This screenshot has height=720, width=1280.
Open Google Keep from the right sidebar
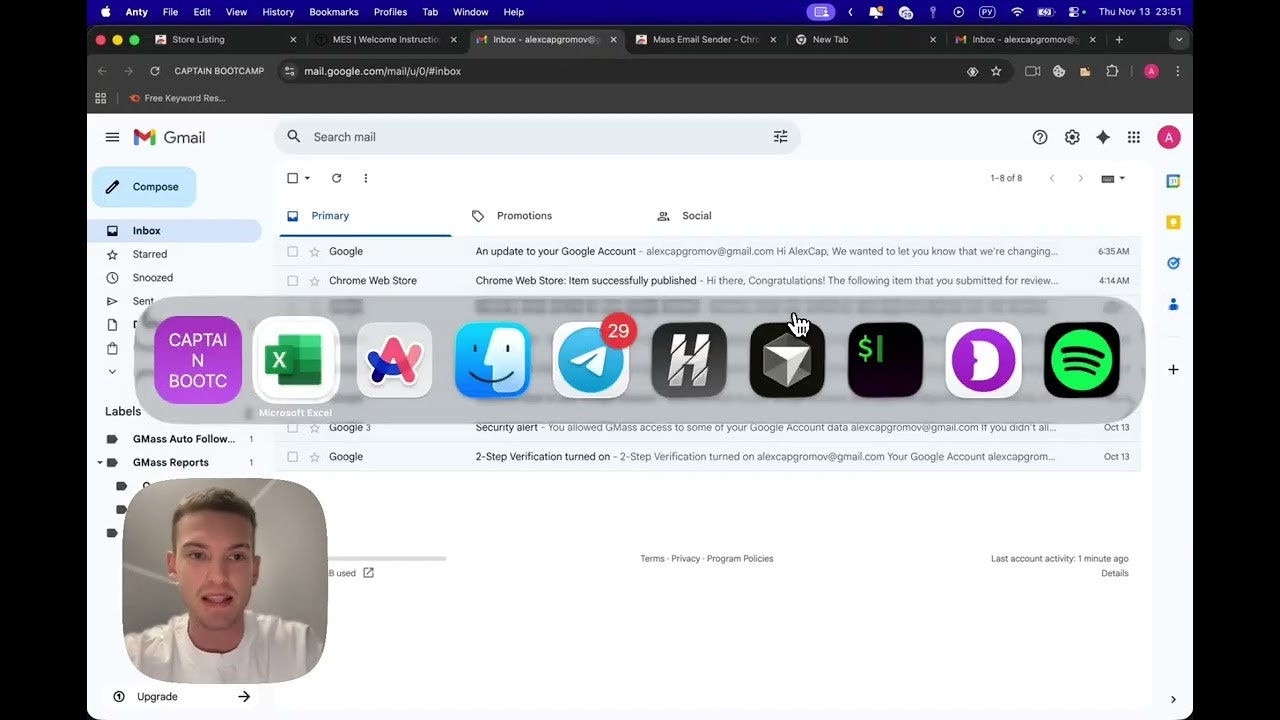point(1172,222)
